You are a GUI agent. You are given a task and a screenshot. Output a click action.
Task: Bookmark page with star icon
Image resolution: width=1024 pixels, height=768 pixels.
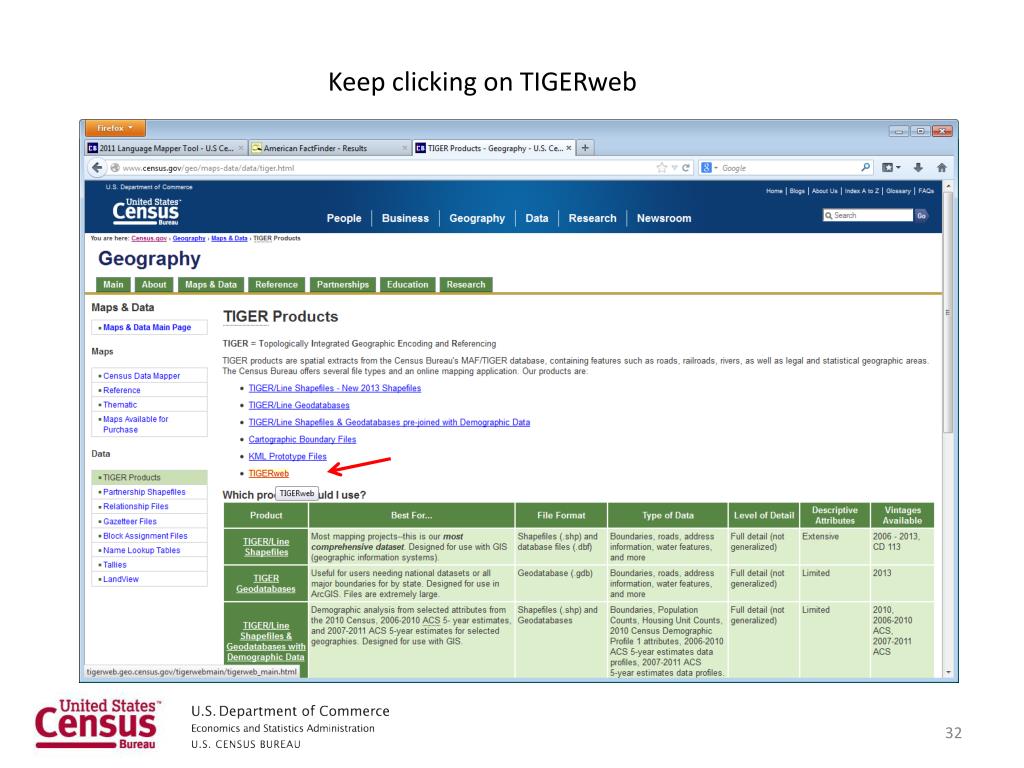pos(662,168)
